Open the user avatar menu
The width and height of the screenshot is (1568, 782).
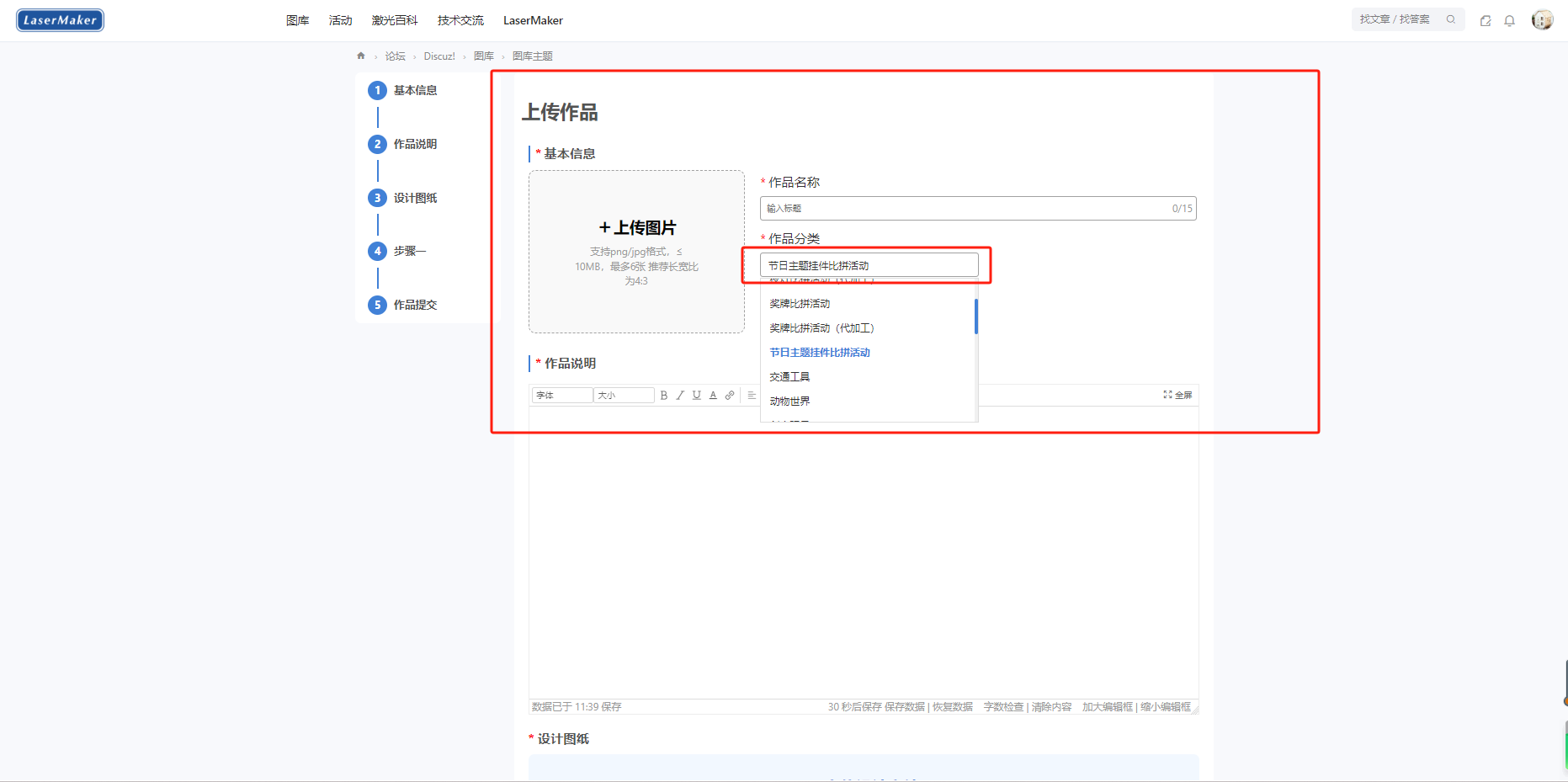point(1542,20)
